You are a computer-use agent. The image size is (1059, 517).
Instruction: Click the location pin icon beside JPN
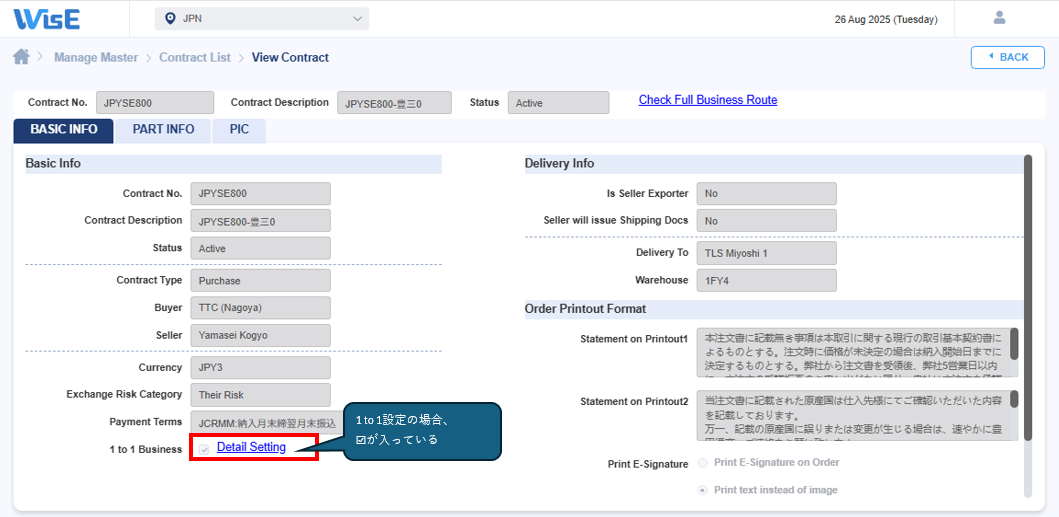[x=170, y=19]
